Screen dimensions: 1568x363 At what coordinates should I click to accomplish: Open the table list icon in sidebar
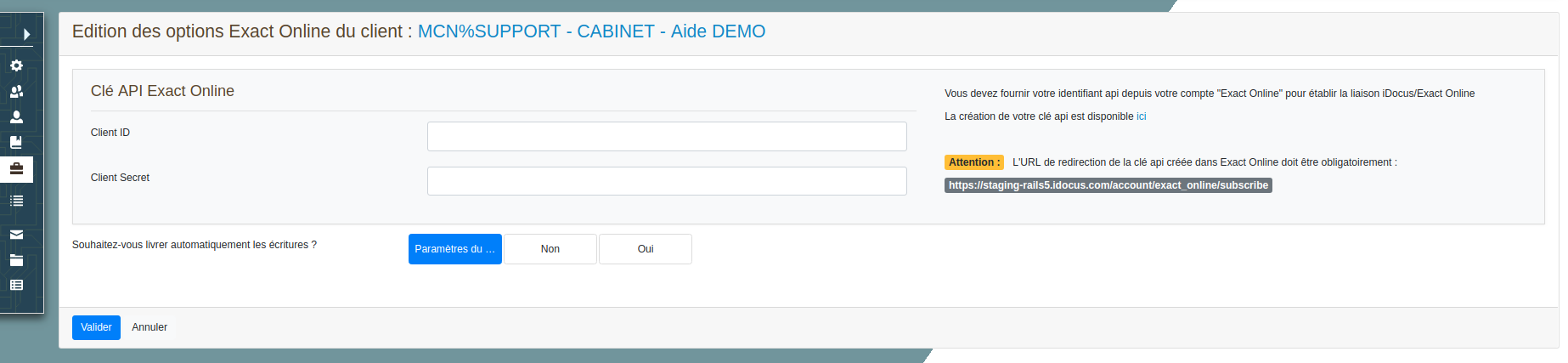[16, 286]
